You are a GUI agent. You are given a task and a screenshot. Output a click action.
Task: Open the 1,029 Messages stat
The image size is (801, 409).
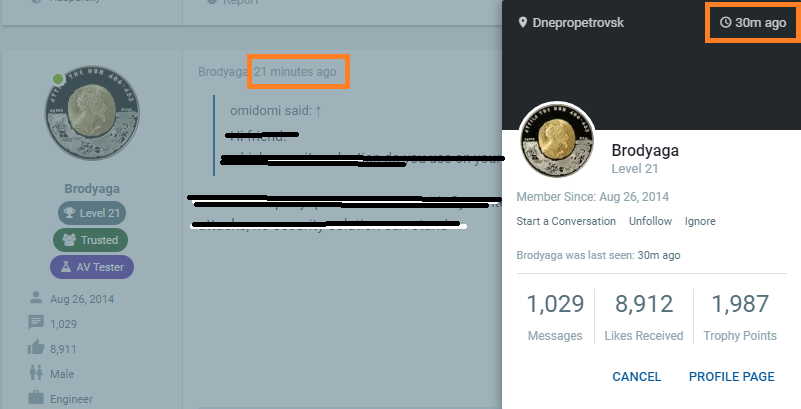(x=555, y=317)
